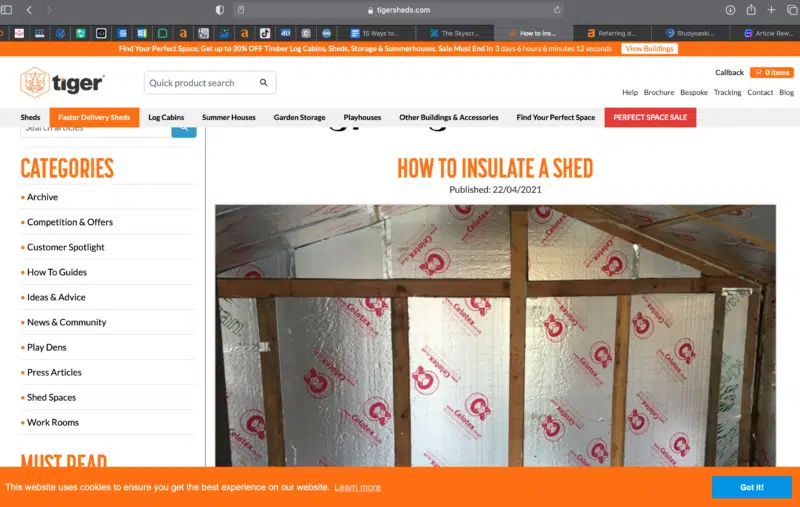This screenshot has height=507, width=800.
Task: Click the Tiger logo to go home
Action: 62,82
